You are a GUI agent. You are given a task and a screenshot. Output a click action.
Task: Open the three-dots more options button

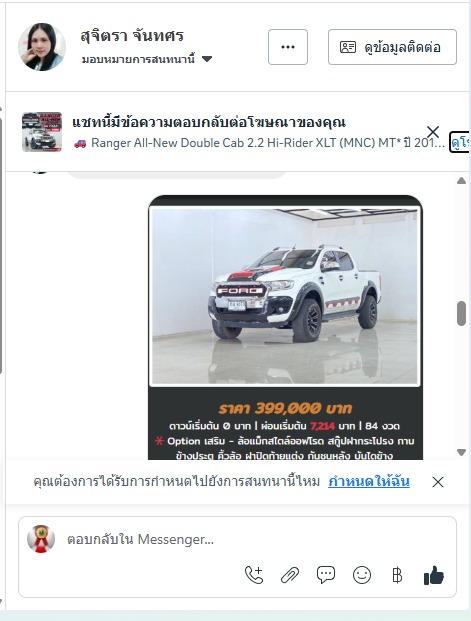(x=288, y=47)
